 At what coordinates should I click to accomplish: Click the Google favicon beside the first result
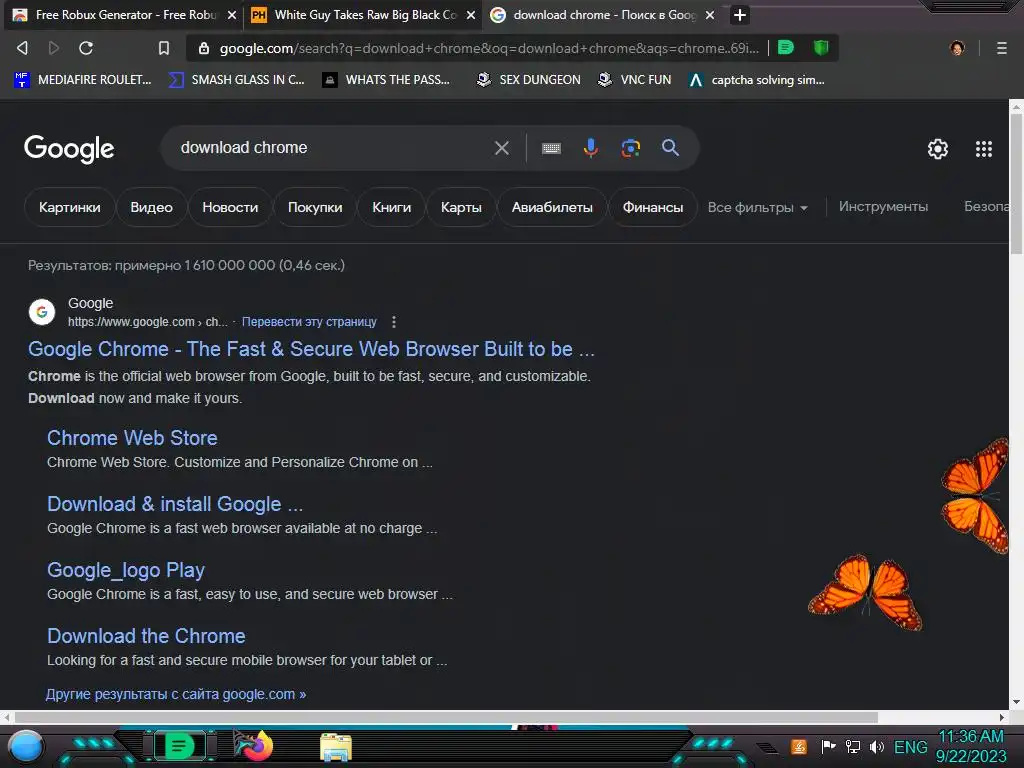42,312
